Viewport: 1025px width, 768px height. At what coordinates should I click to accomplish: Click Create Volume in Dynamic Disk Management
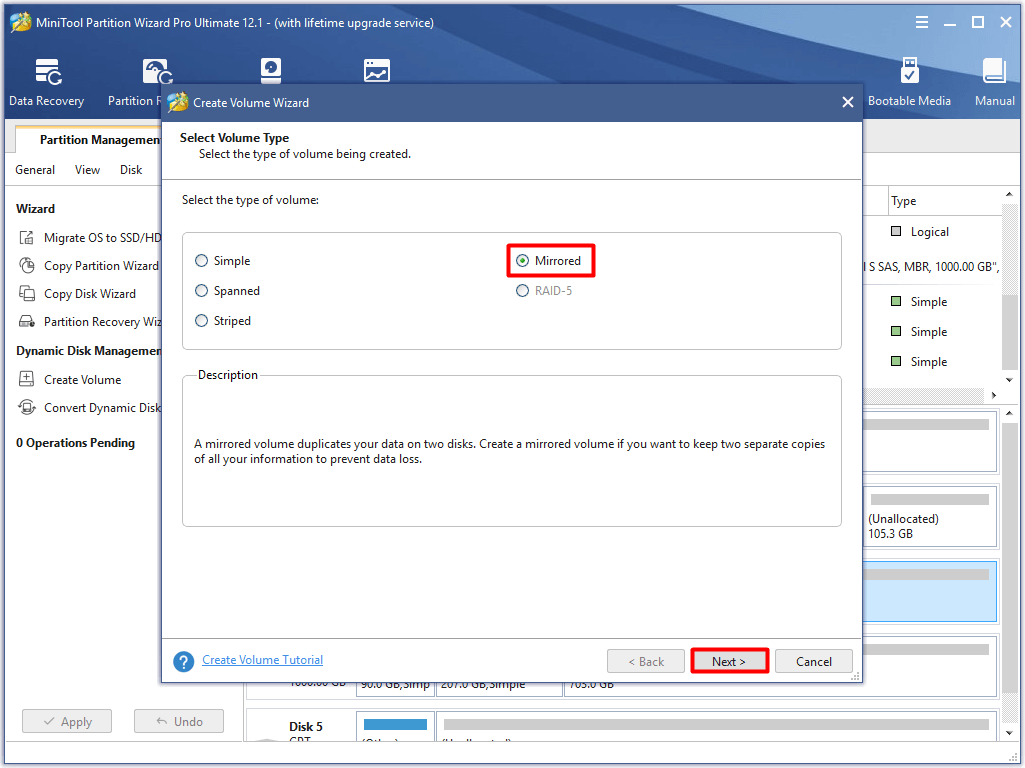click(82, 380)
